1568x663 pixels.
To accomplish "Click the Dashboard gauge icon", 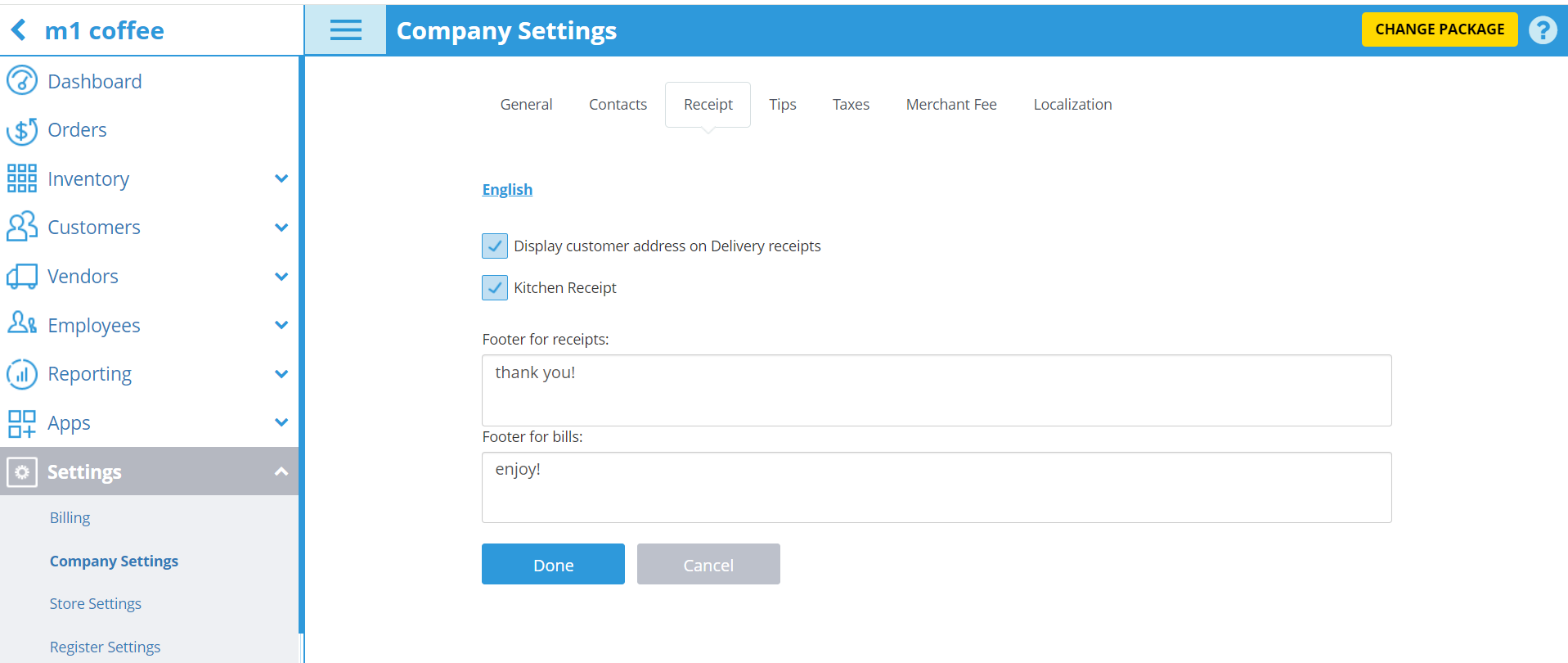I will pyautogui.click(x=22, y=81).
